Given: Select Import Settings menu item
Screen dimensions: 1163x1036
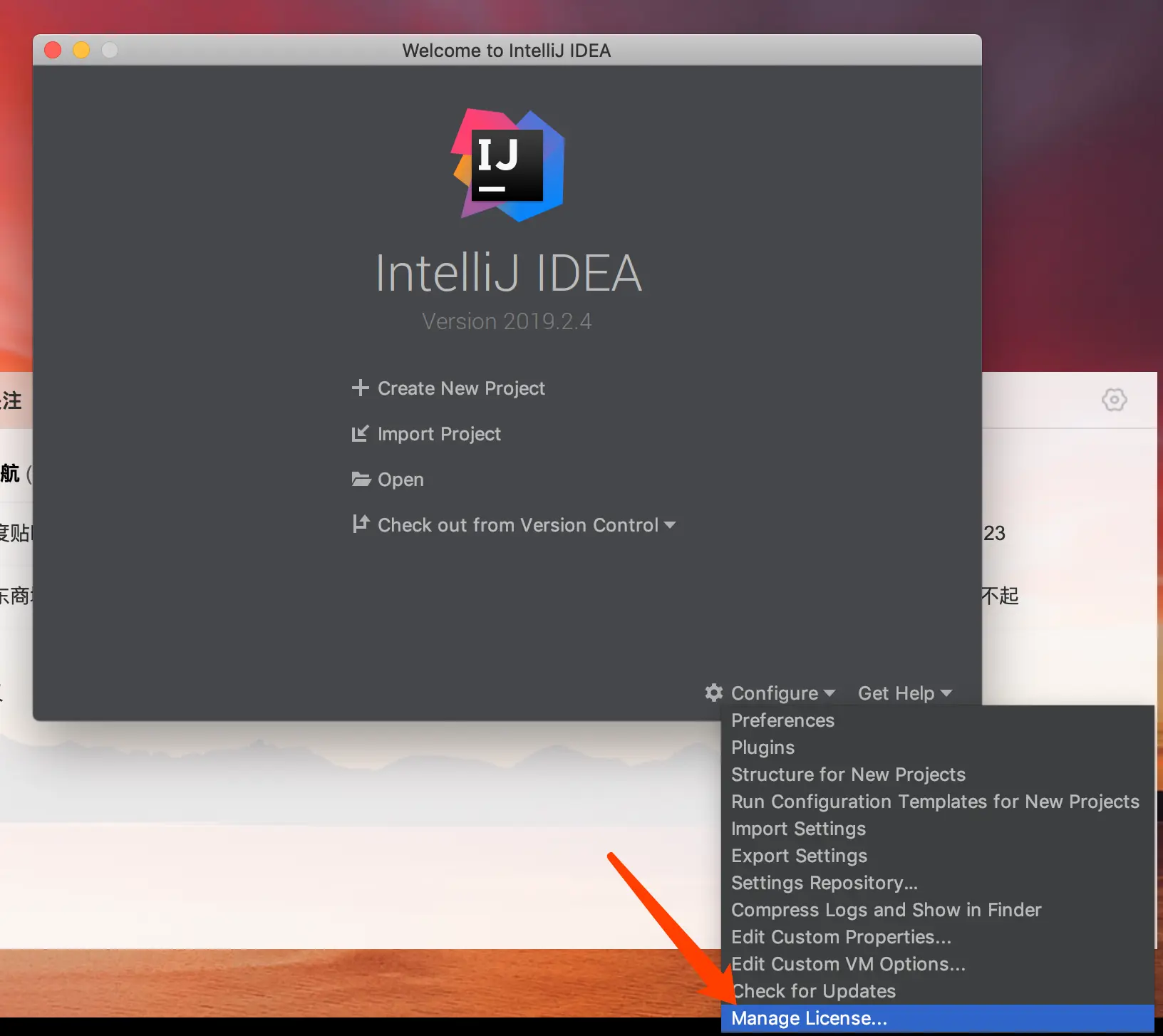Looking at the screenshot, I should (x=937, y=829).
